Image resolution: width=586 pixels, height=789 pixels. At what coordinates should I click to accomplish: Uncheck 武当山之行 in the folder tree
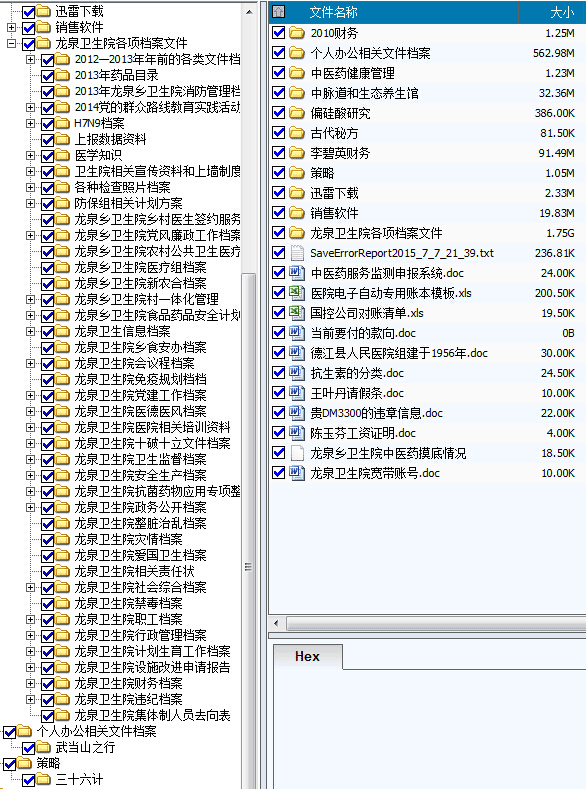pyautogui.click(x=29, y=748)
